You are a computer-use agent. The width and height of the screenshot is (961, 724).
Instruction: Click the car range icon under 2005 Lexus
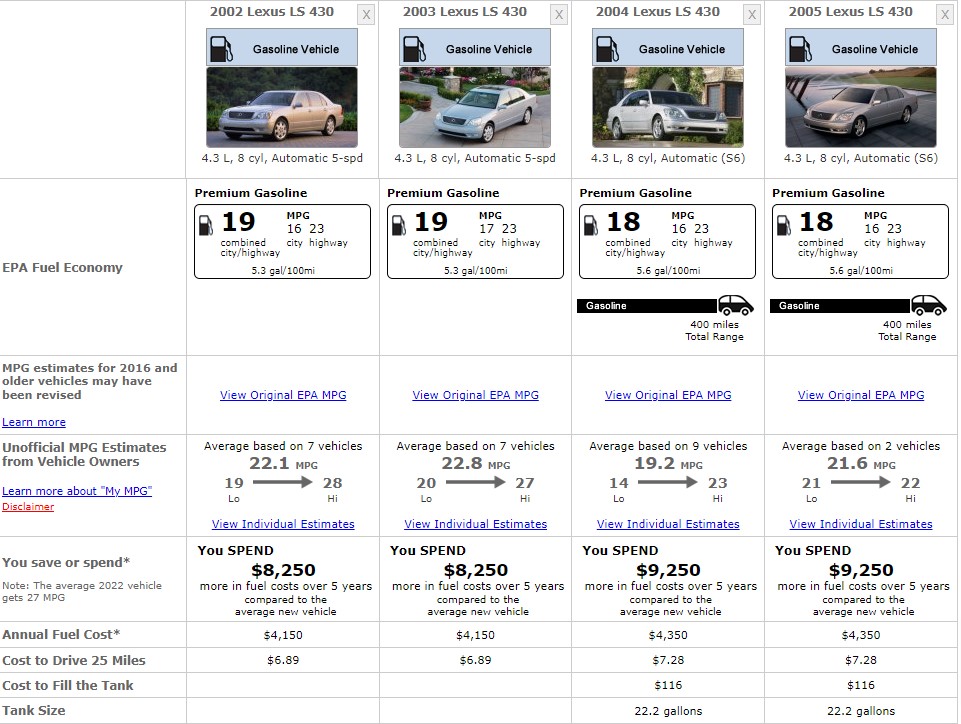929,305
